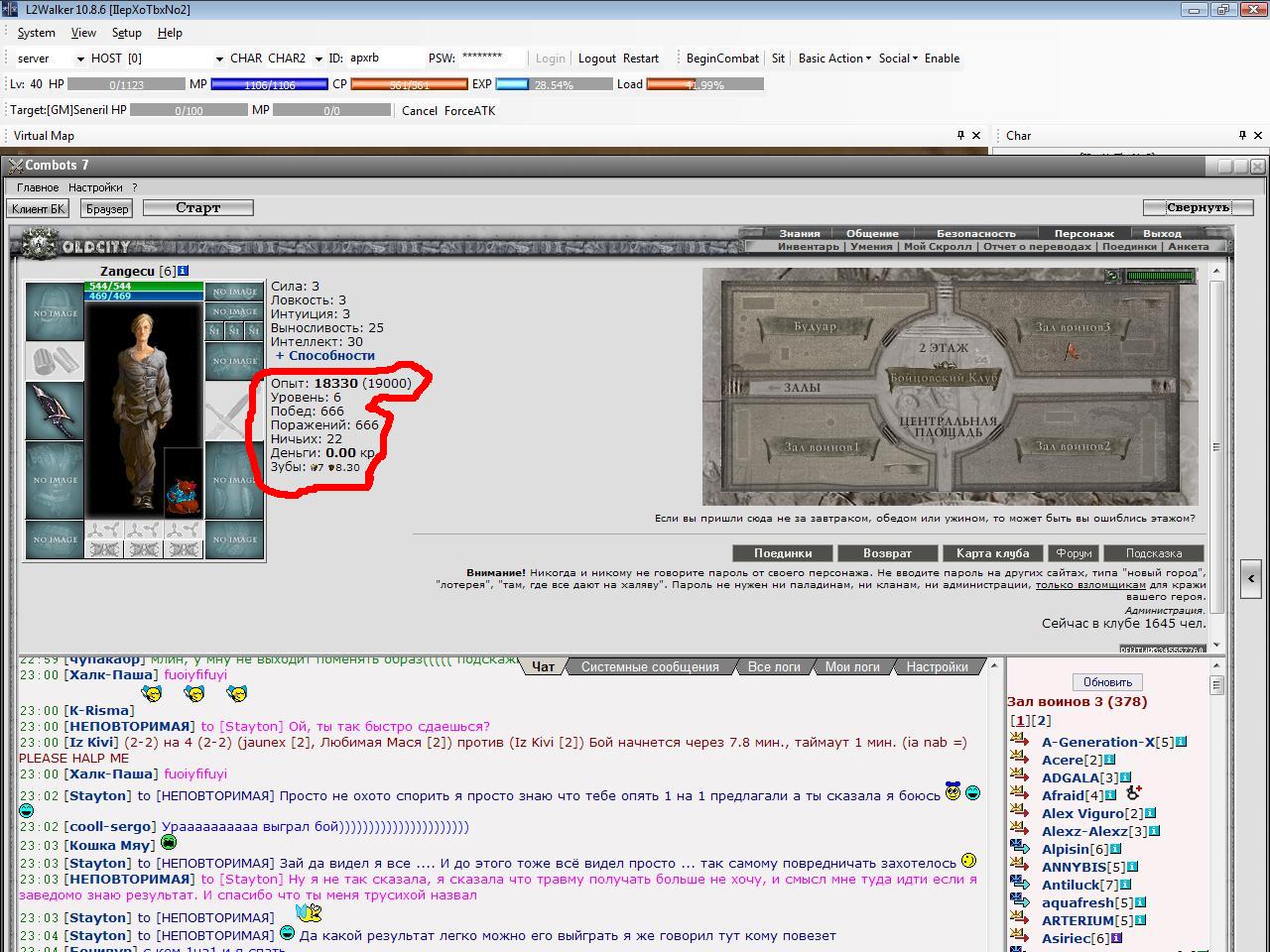The height and width of the screenshot is (952, 1270).
Task: Switch to Системные сообщения tab
Action: pos(650,666)
